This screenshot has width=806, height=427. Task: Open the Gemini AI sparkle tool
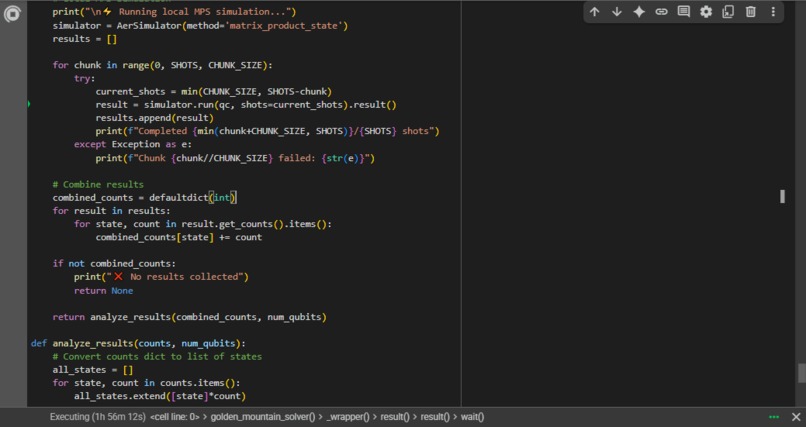[639, 12]
